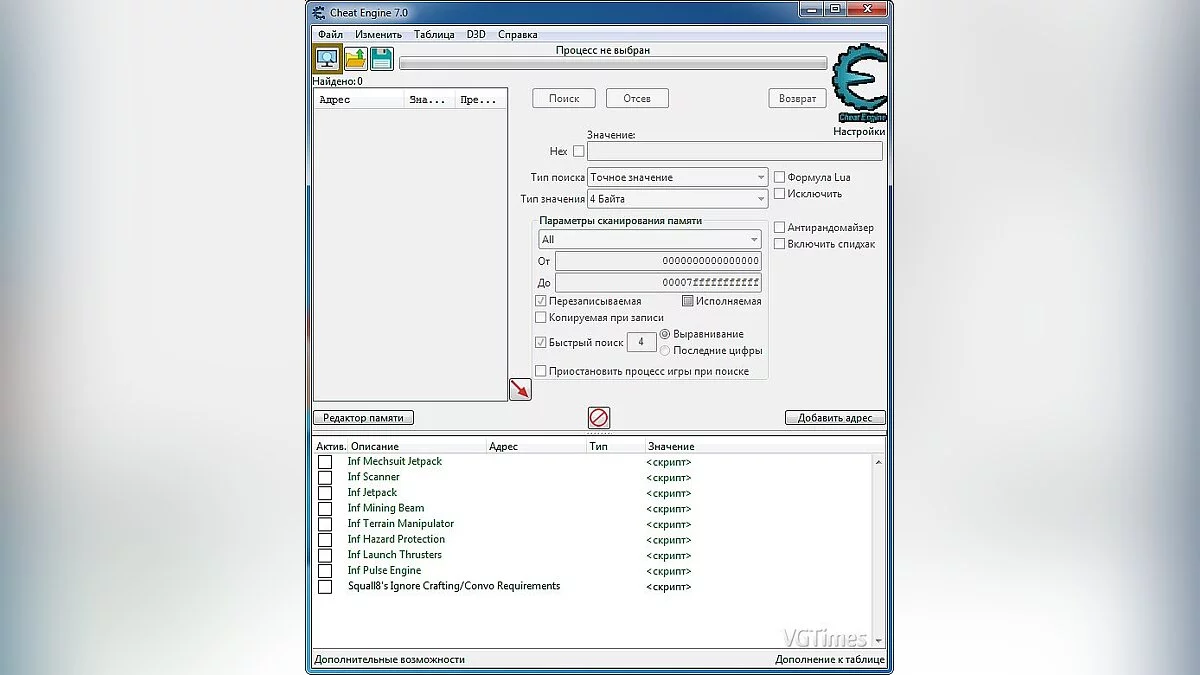Screen dimensions: 1200x675
Task: Tick the Hex checkbox
Action: point(578,151)
